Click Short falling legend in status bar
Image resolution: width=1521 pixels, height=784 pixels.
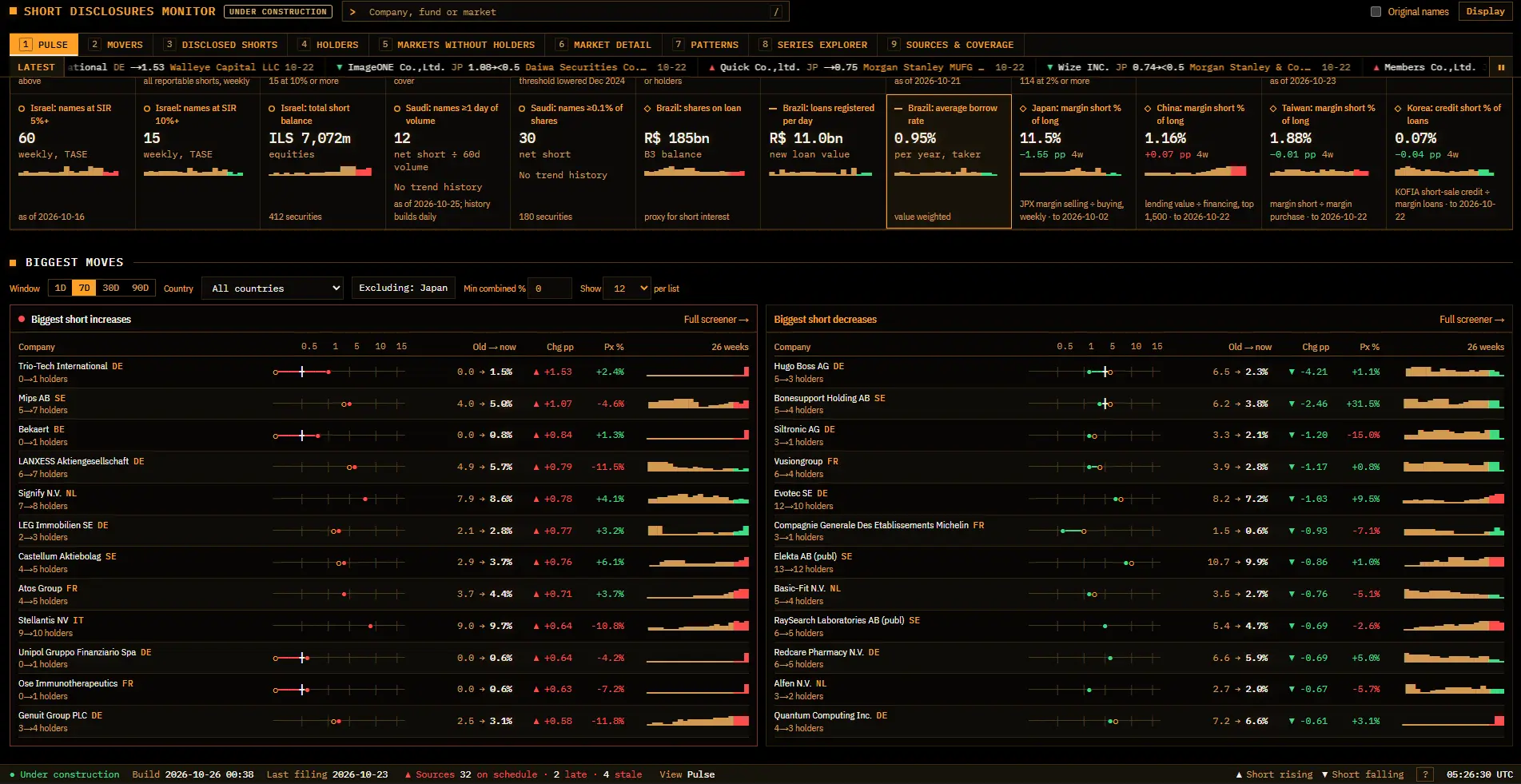(x=1363, y=774)
